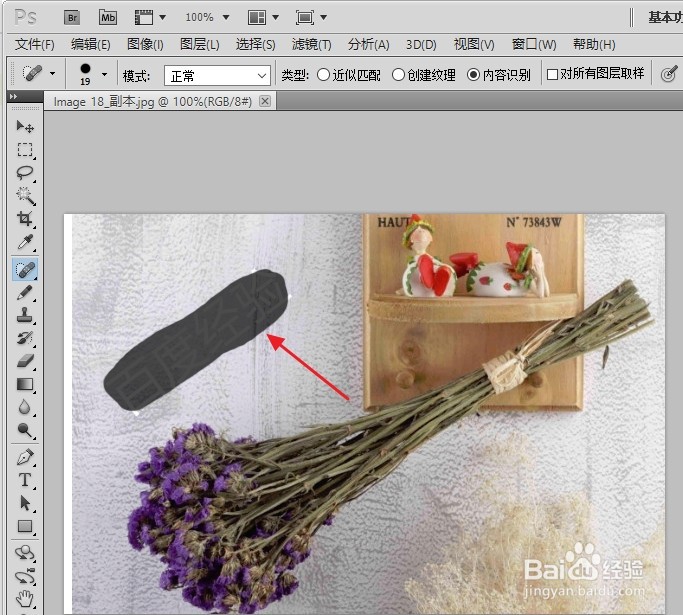Open the 编辑(E) menu
The image size is (683, 615).
[91, 44]
